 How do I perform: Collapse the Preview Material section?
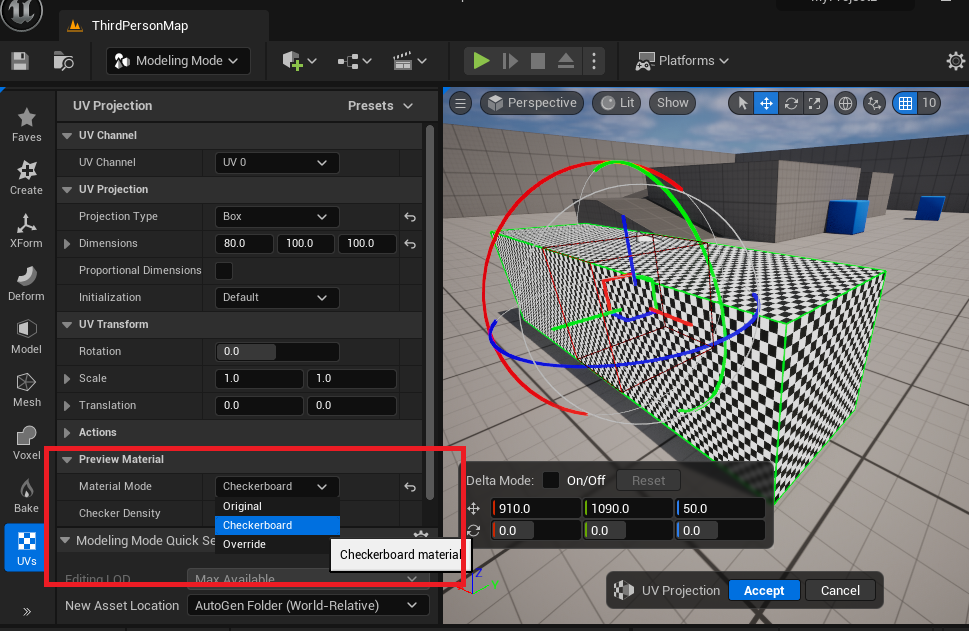tap(67, 460)
